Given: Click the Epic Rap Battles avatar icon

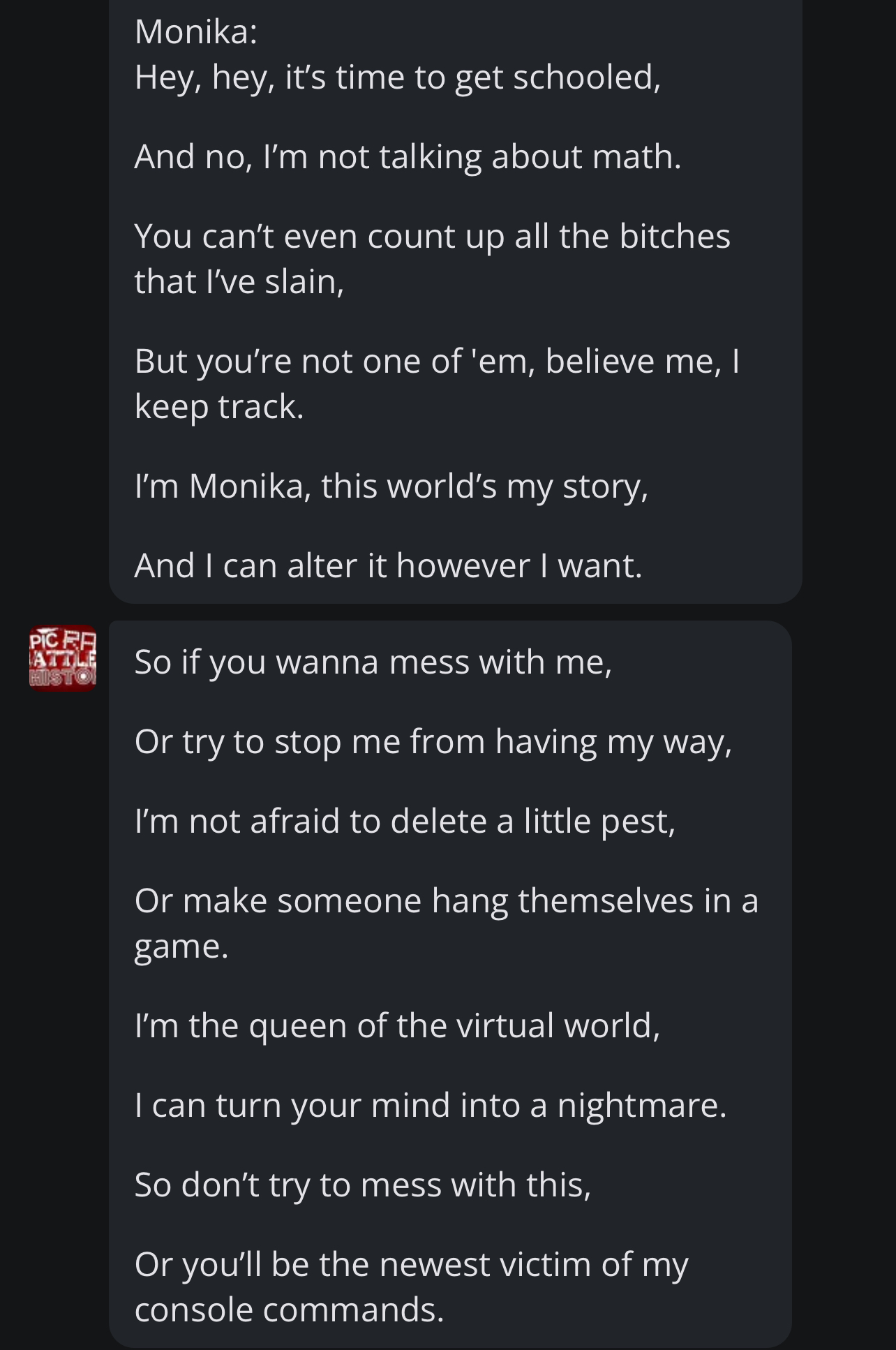Looking at the screenshot, I should coord(63,658).
